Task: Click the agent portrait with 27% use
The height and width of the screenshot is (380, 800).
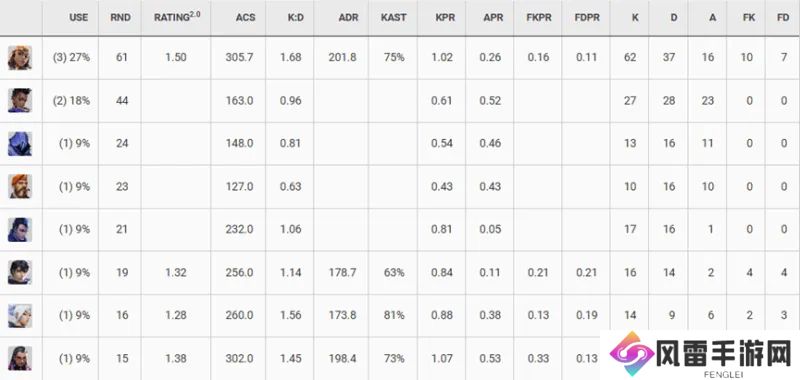Action: pyautogui.click(x=20, y=58)
